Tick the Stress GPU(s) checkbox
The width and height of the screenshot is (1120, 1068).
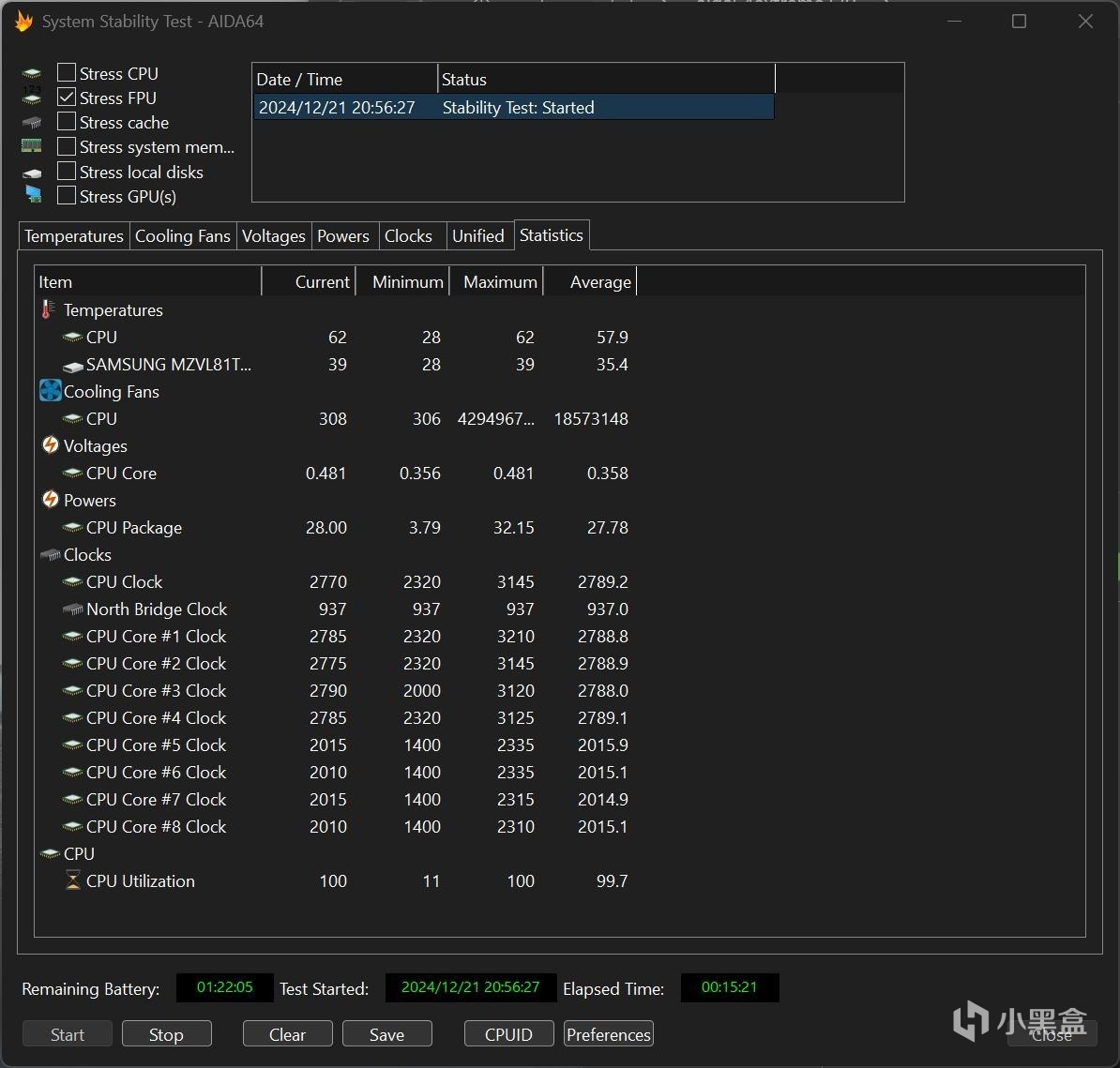point(67,196)
